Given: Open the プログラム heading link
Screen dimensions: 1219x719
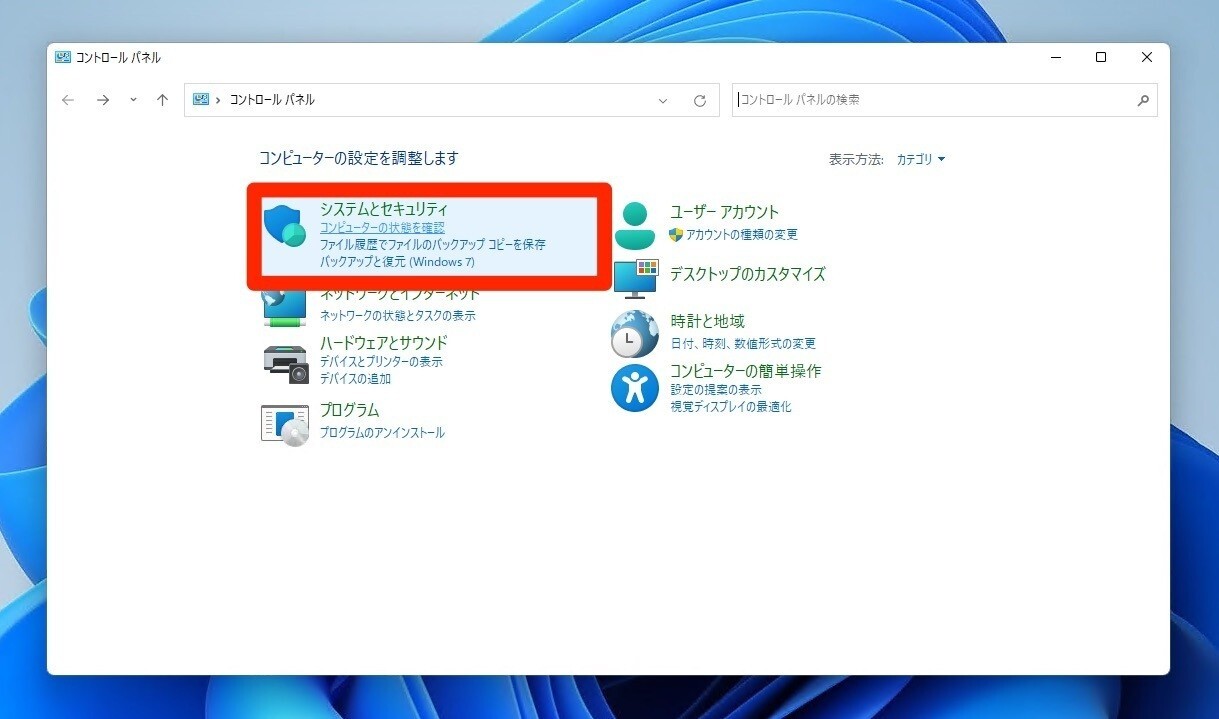Looking at the screenshot, I should [350, 410].
